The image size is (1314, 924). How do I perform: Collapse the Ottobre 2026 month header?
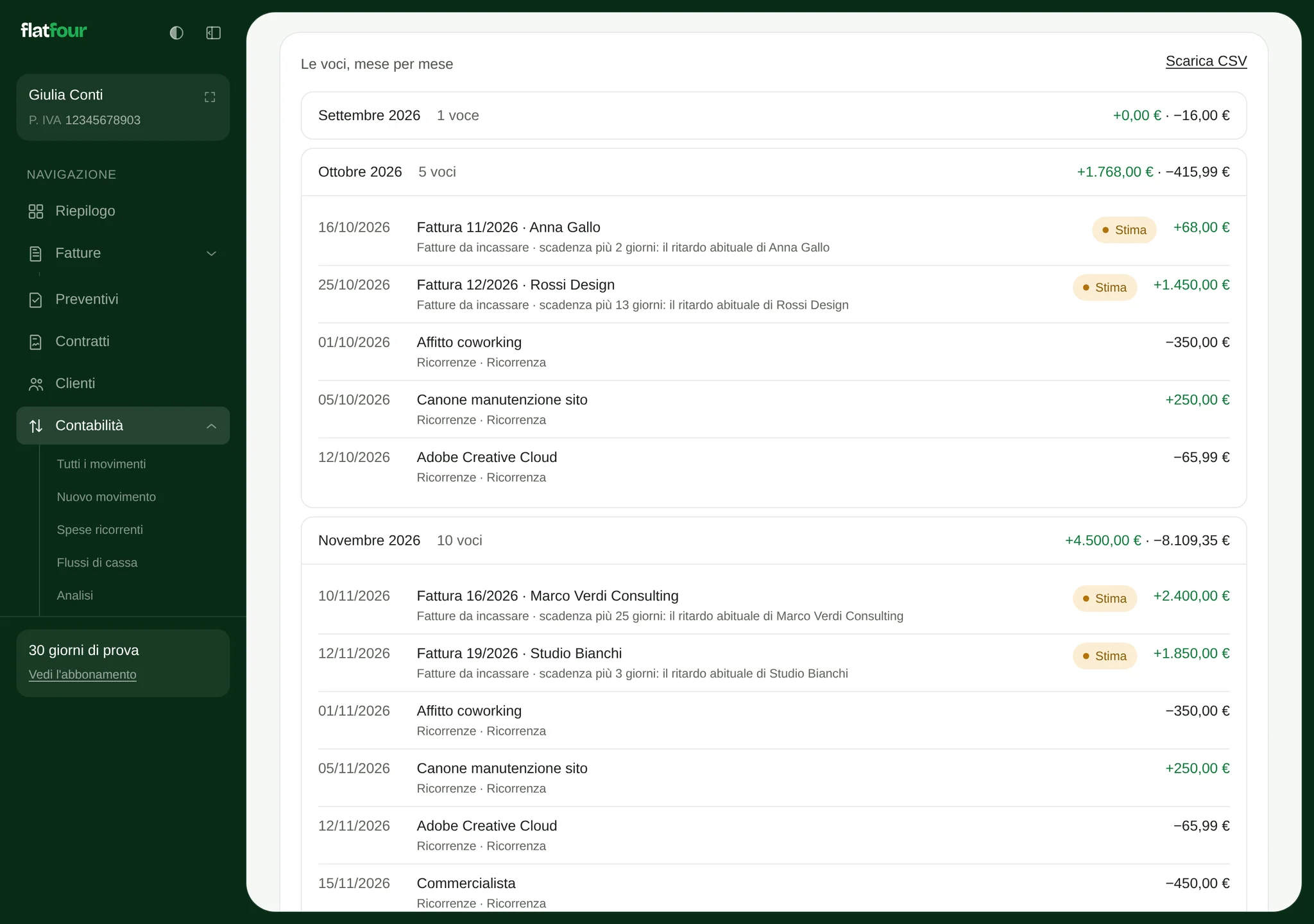point(774,172)
